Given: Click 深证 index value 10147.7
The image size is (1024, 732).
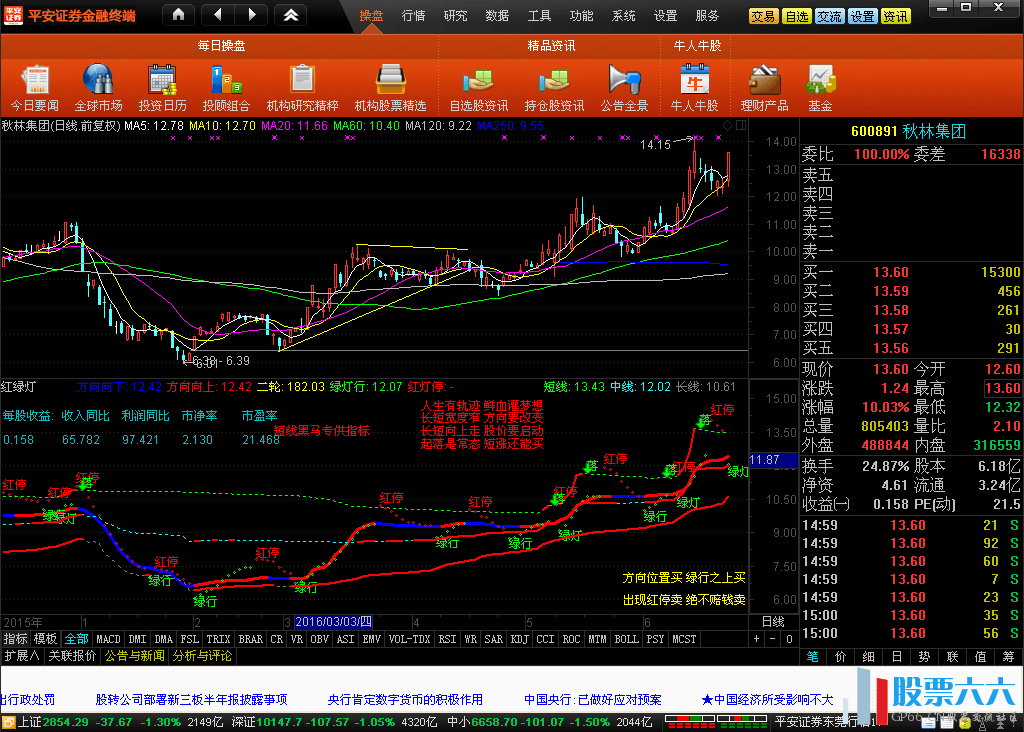Looking at the screenshot, I should 281,722.
